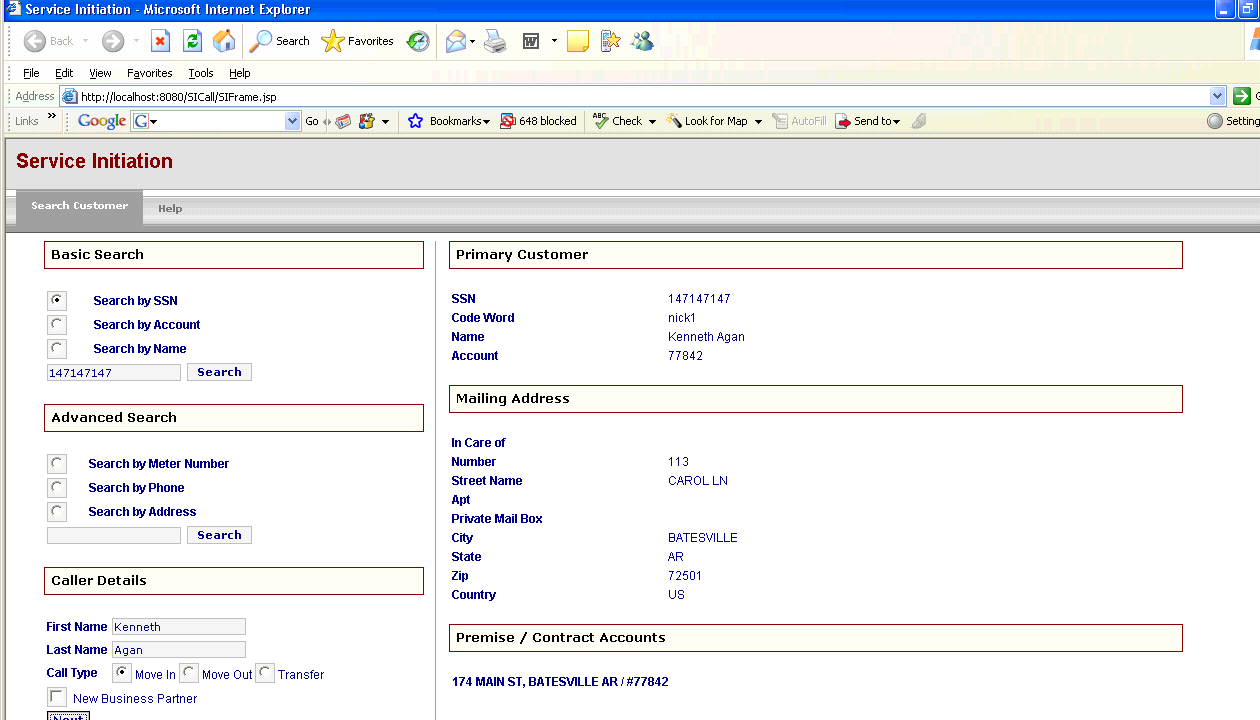Image resolution: width=1260 pixels, height=720 pixels.
Task: Open the Favorites menu
Action: point(149,72)
